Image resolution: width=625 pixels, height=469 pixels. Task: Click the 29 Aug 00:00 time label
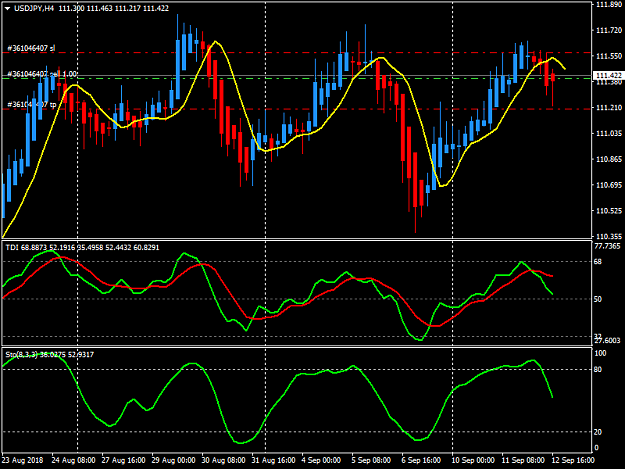point(173,460)
